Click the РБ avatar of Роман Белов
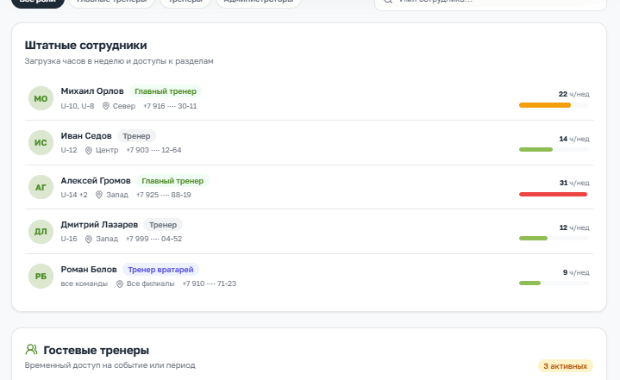The width and height of the screenshot is (620, 380). click(x=41, y=276)
